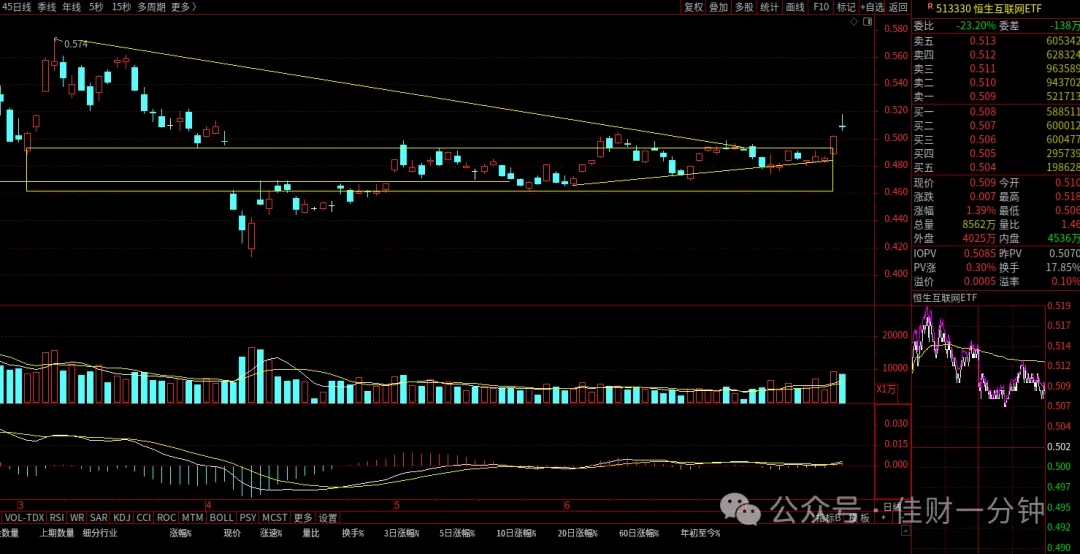
Task: Toggle 复权 price adjustment
Action: click(694, 7)
